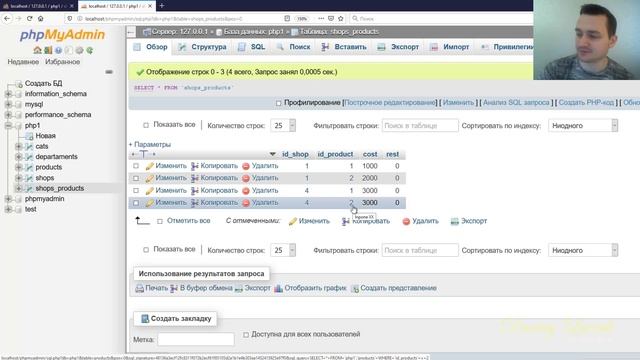Open the Вставить tab
Screen dimensions: 640x360
click(x=344, y=47)
